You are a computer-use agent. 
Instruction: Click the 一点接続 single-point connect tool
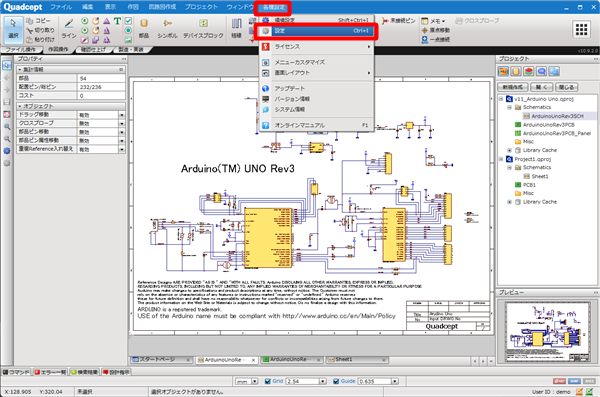(435, 39)
